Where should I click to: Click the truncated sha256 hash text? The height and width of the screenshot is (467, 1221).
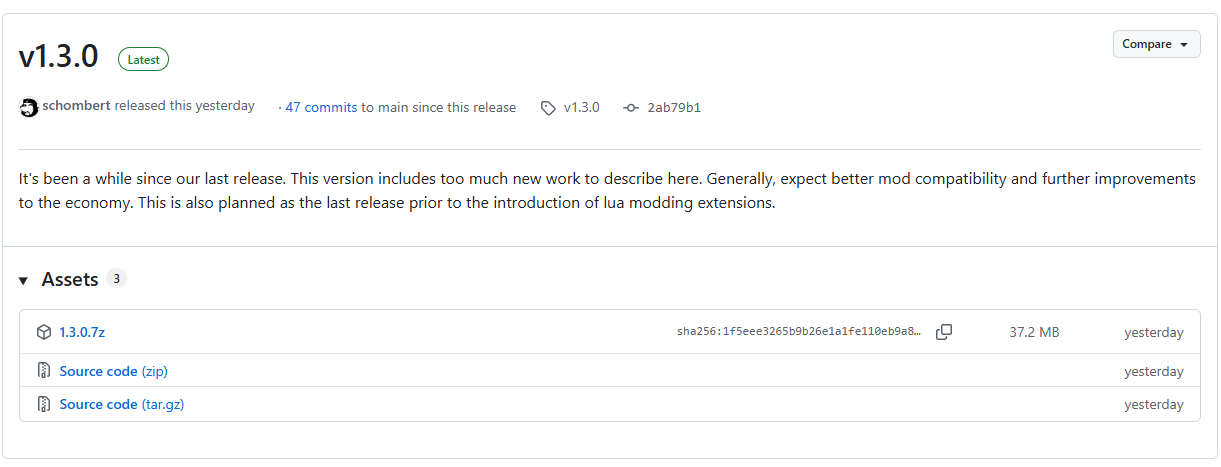point(799,332)
